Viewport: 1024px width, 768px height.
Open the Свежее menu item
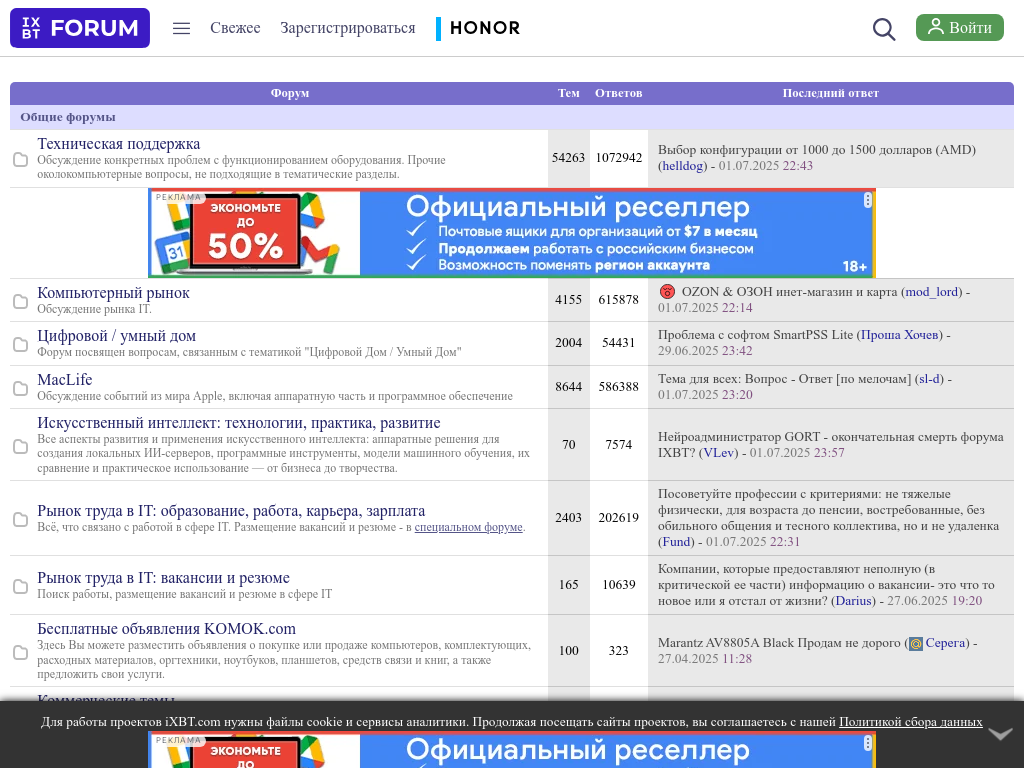point(235,28)
